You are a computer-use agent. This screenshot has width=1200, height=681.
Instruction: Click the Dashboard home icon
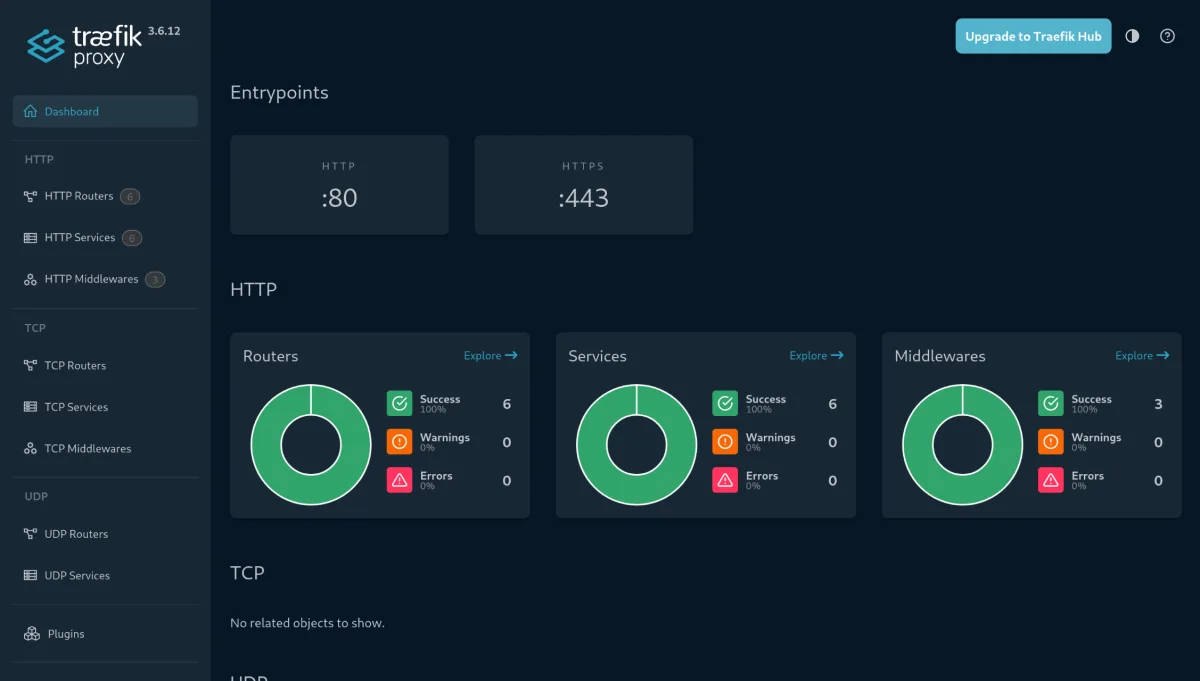(x=30, y=111)
